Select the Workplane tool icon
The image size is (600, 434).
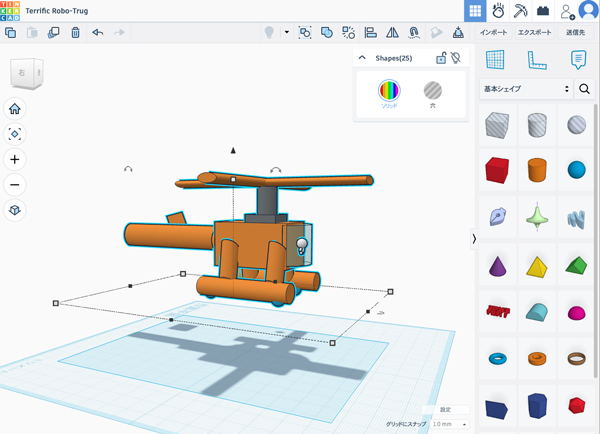495,60
